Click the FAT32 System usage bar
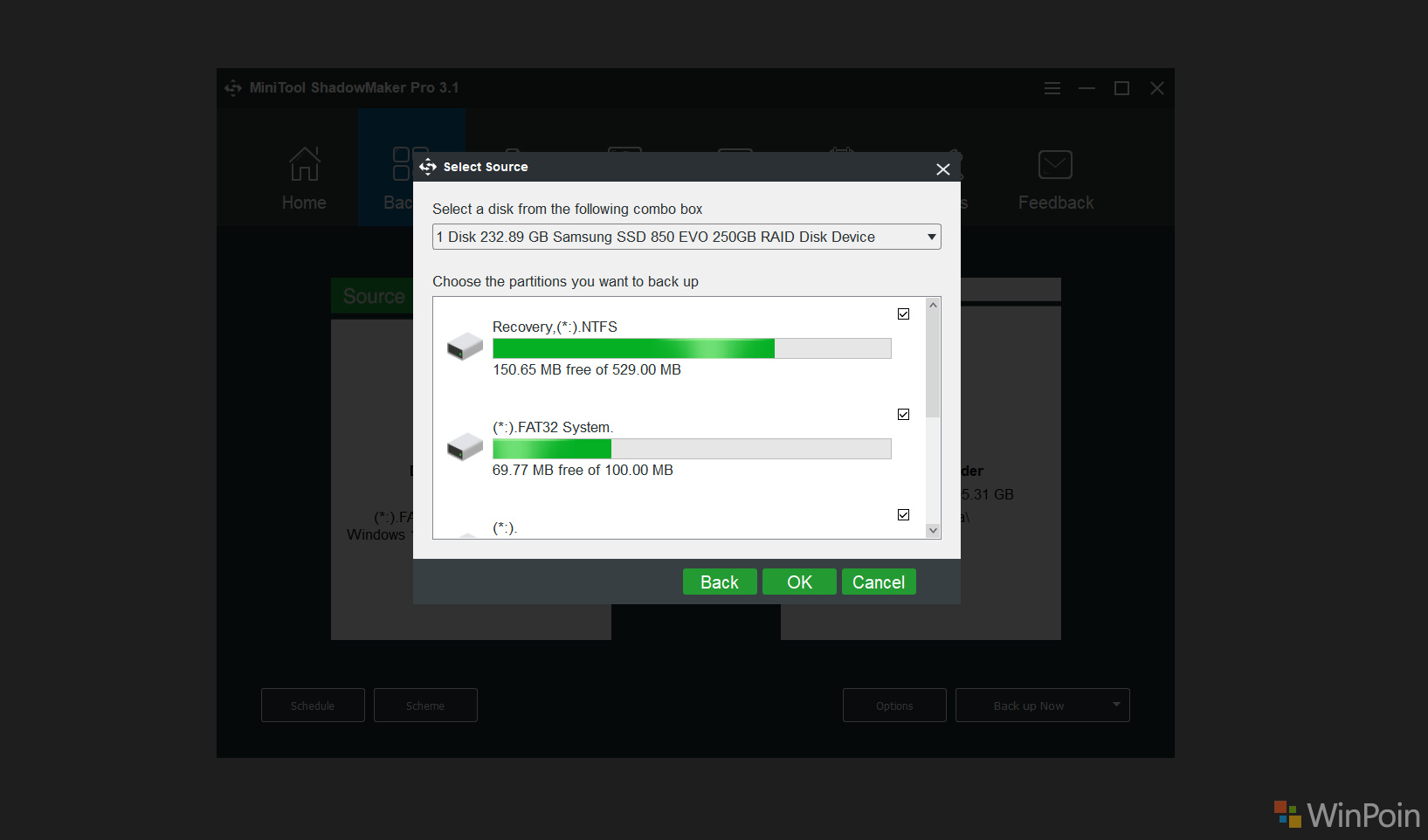This screenshot has width=1428, height=840. tap(692, 449)
